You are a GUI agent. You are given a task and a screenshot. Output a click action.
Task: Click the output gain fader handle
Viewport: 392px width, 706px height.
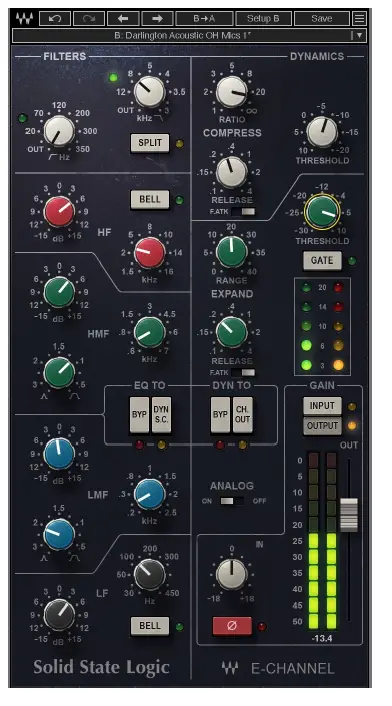tap(349, 515)
